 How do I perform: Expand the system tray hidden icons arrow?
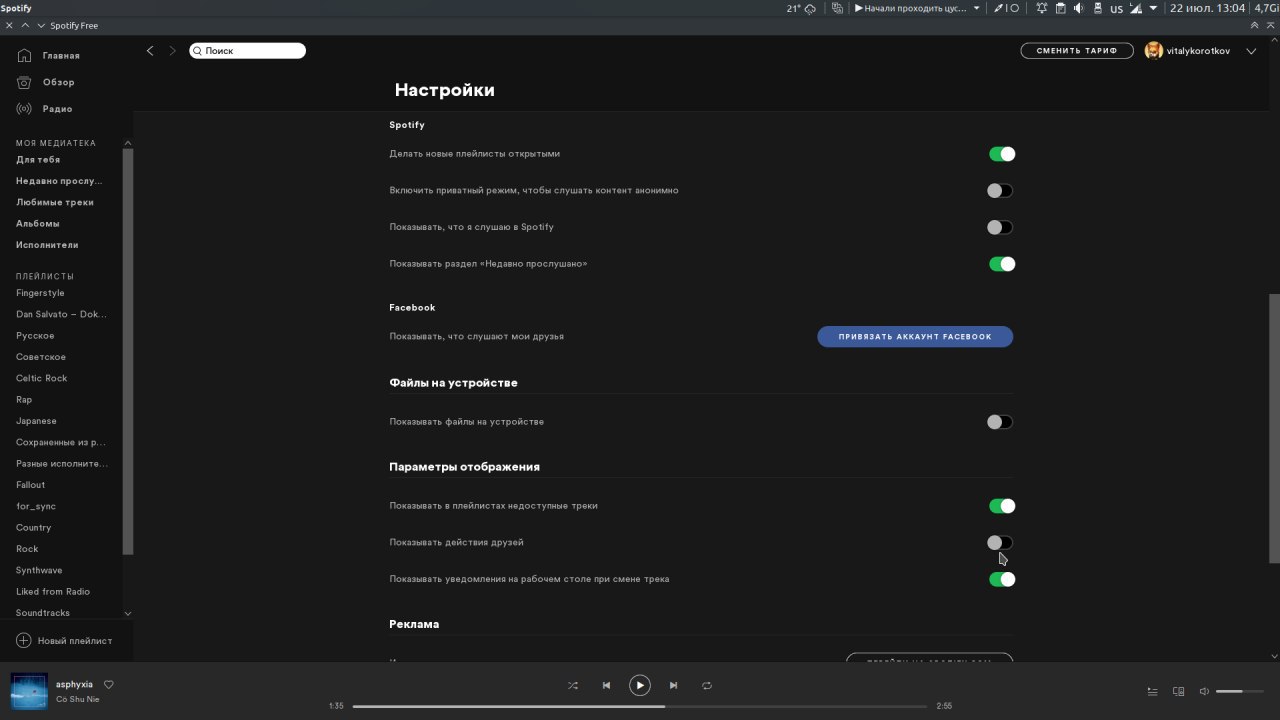tap(1153, 8)
